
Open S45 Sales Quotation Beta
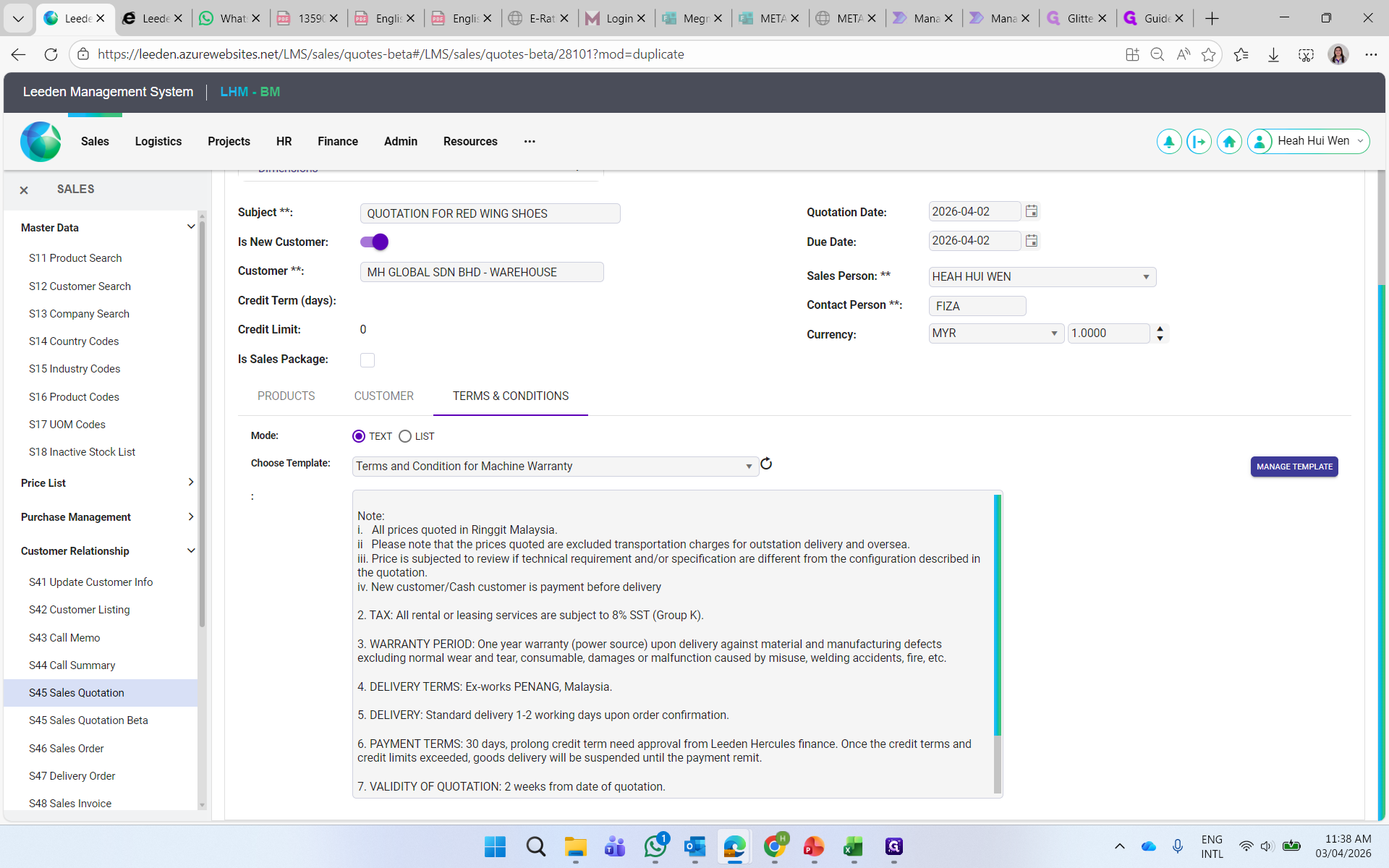(x=88, y=720)
